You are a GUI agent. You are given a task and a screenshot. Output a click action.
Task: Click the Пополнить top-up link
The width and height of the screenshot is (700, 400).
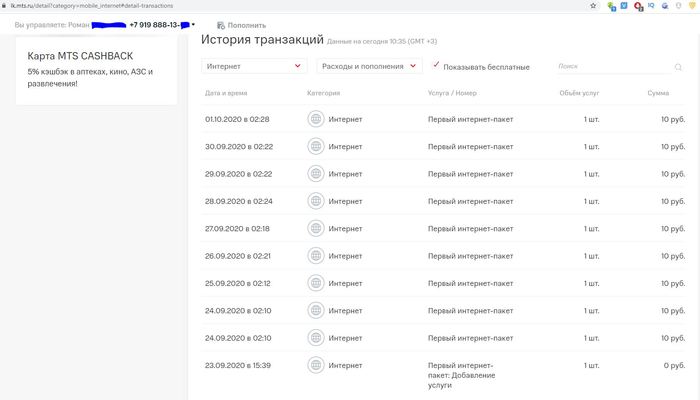pyautogui.click(x=246, y=25)
